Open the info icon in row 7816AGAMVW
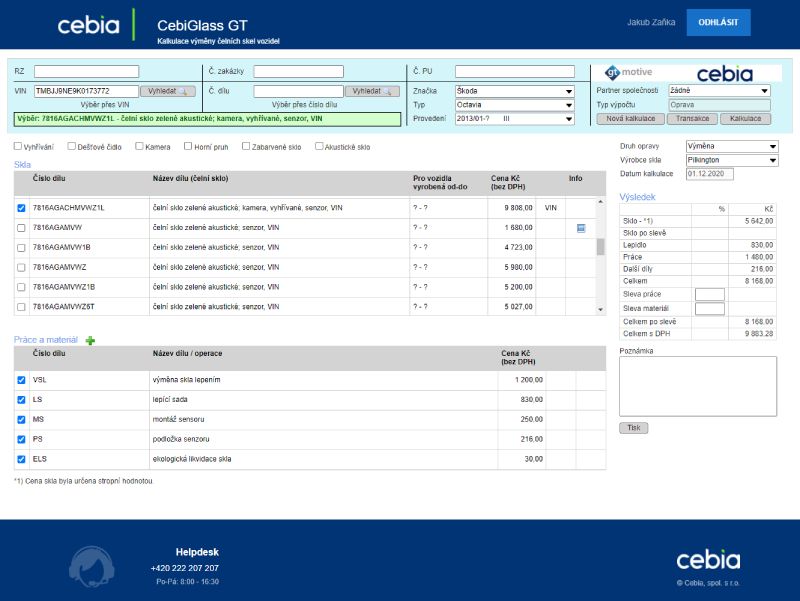 click(581, 228)
